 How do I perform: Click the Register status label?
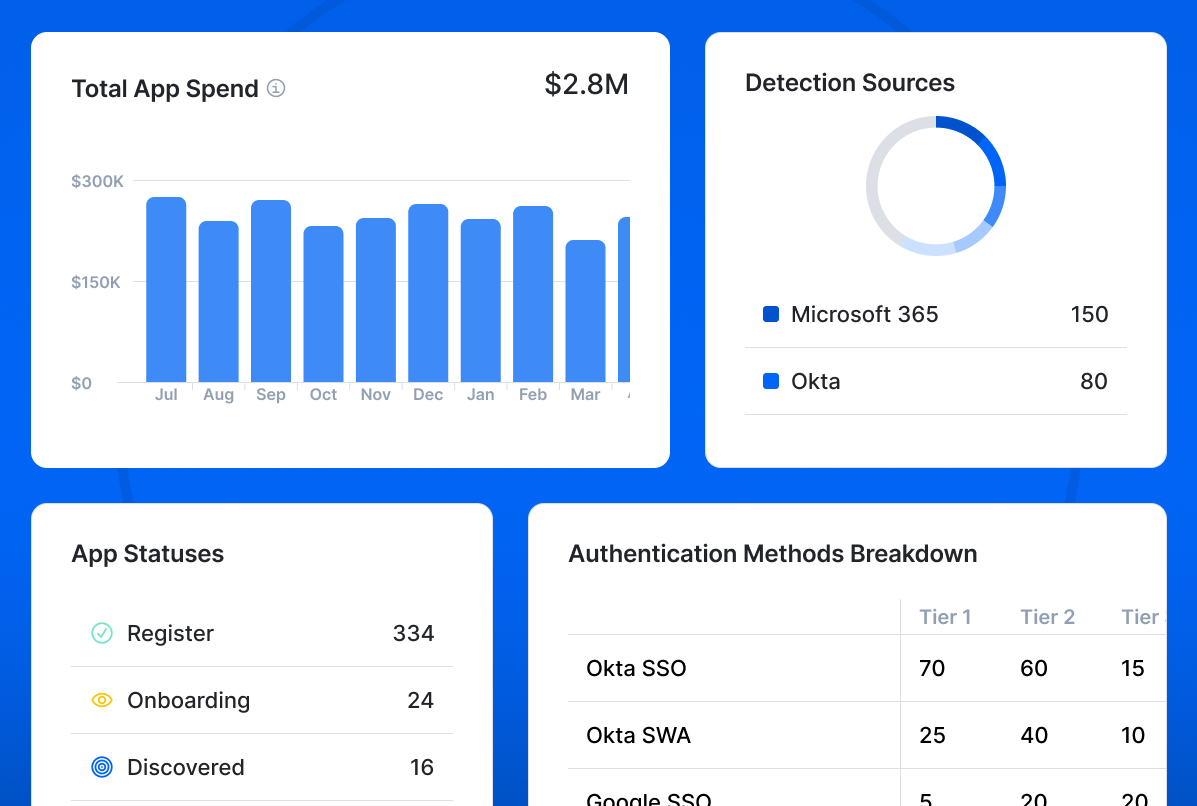(x=170, y=634)
